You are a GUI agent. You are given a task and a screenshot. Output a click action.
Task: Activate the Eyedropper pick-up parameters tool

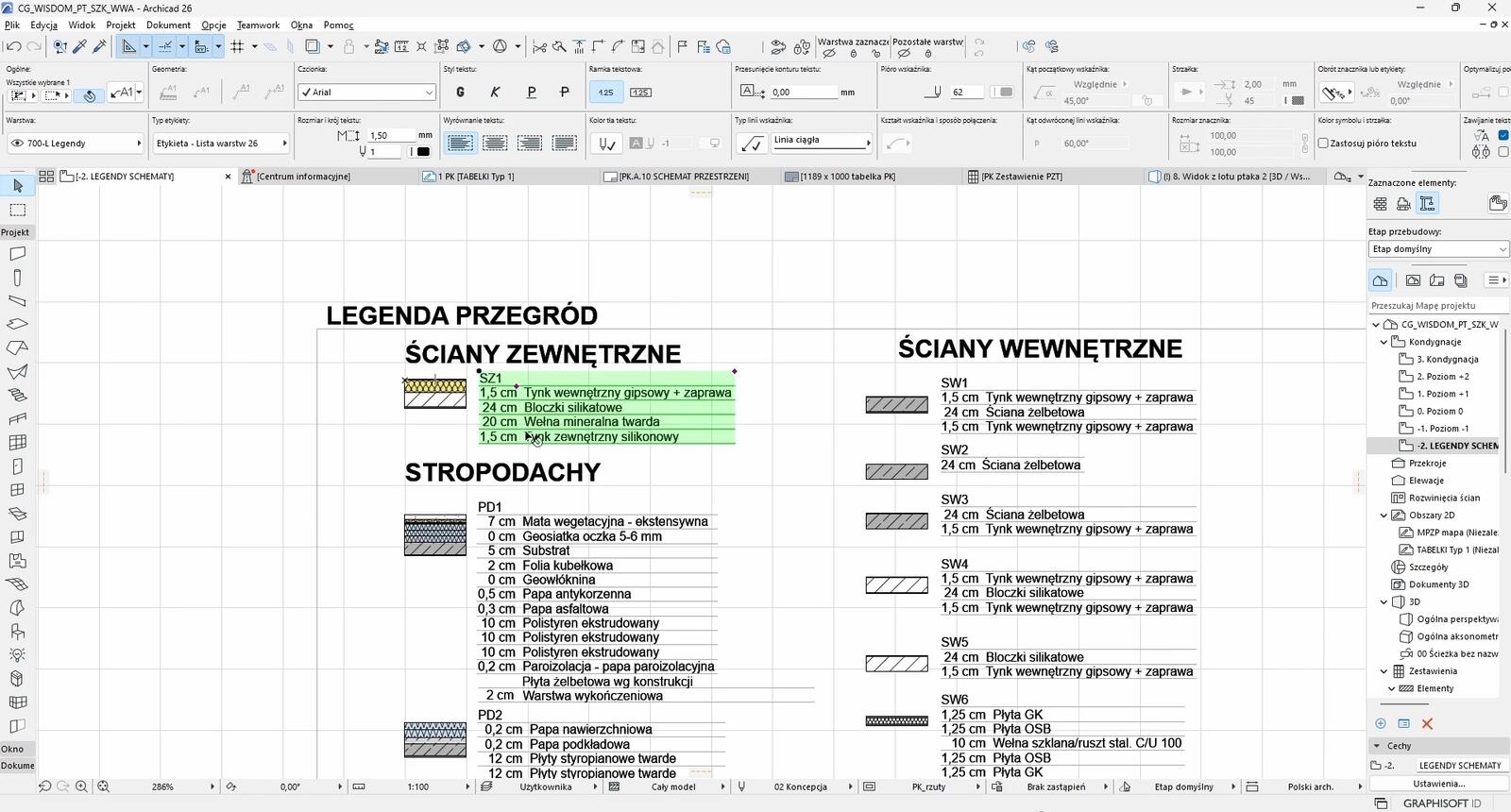coord(80,46)
